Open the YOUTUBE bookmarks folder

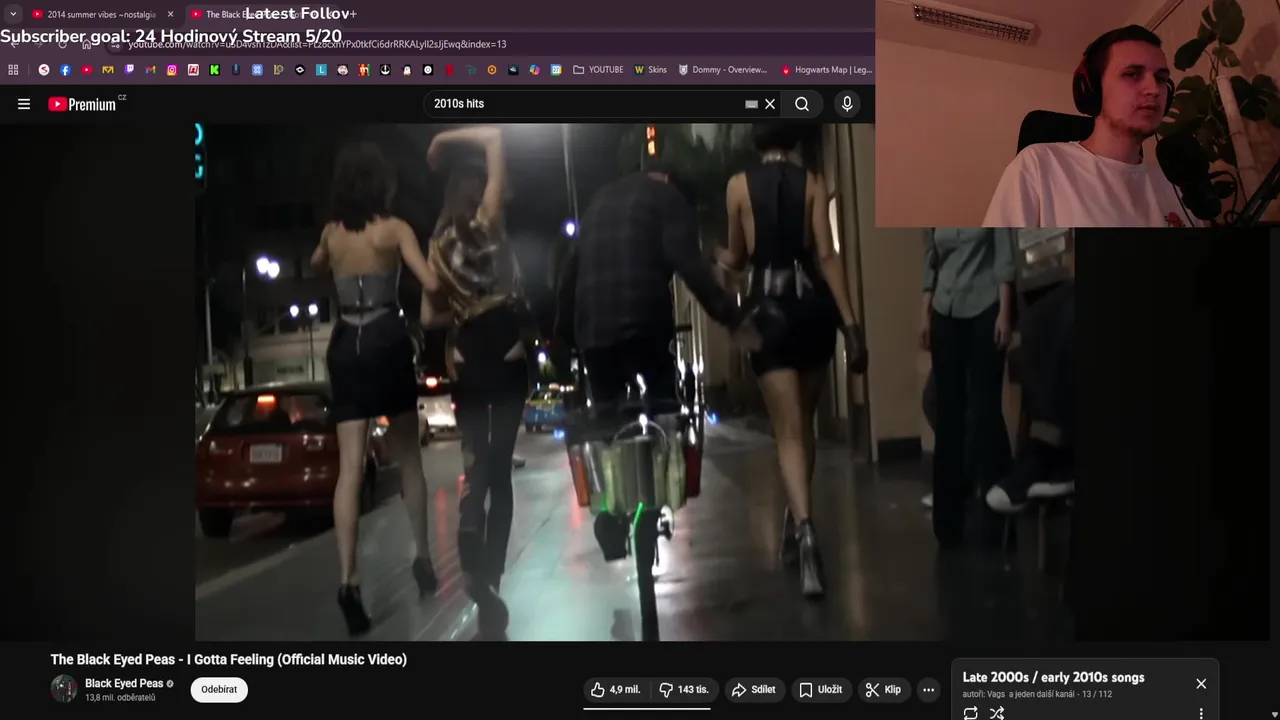(599, 70)
